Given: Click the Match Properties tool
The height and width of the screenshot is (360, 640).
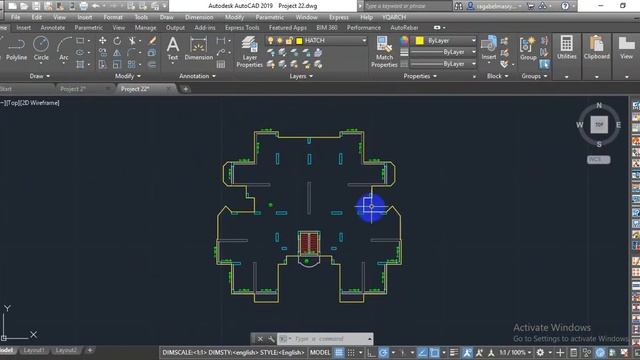Looking at the screenshot, I should pyautogui.click(x=384, y=52).
